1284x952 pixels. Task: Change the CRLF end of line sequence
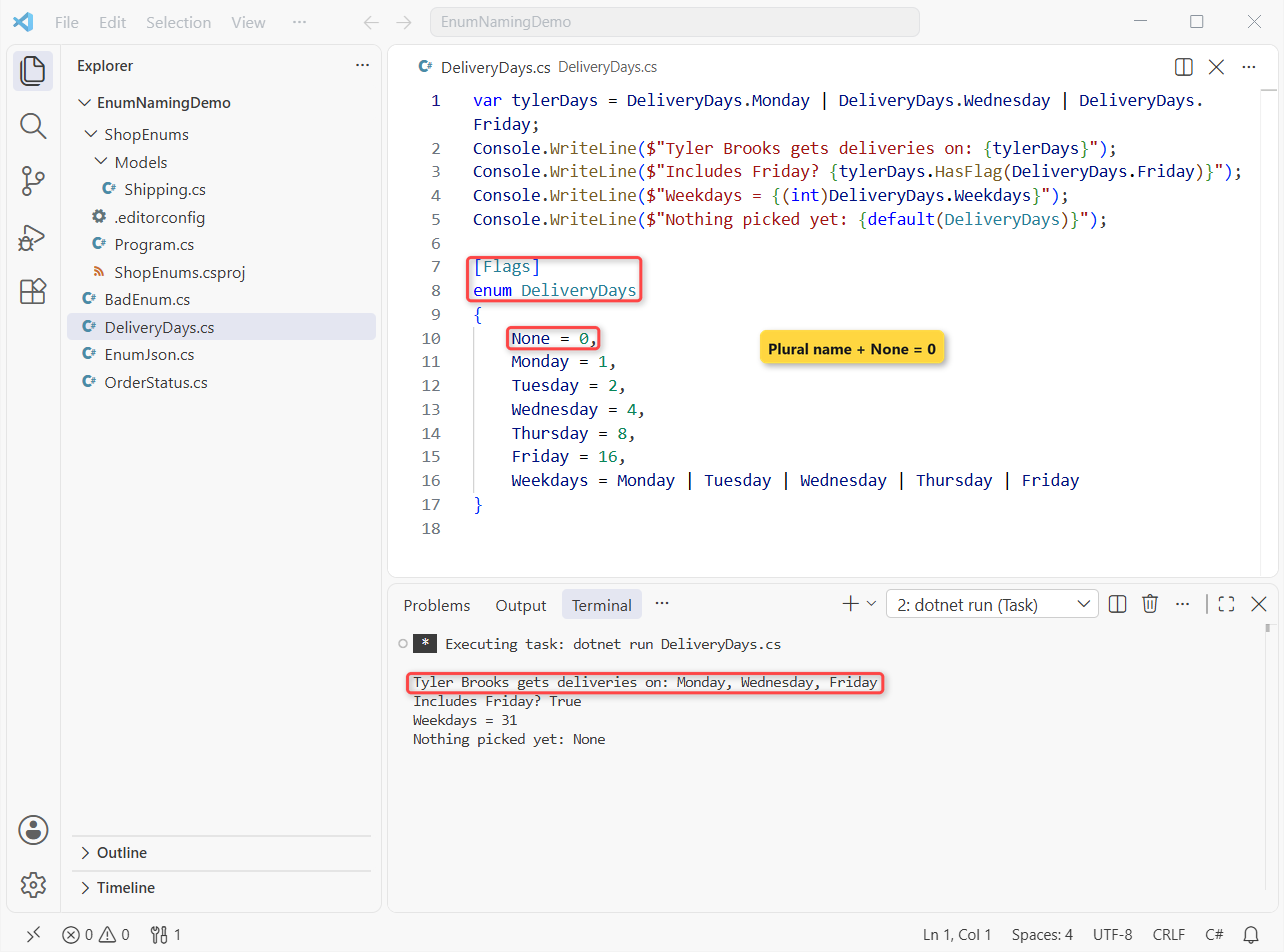[x=1169, y=935]
